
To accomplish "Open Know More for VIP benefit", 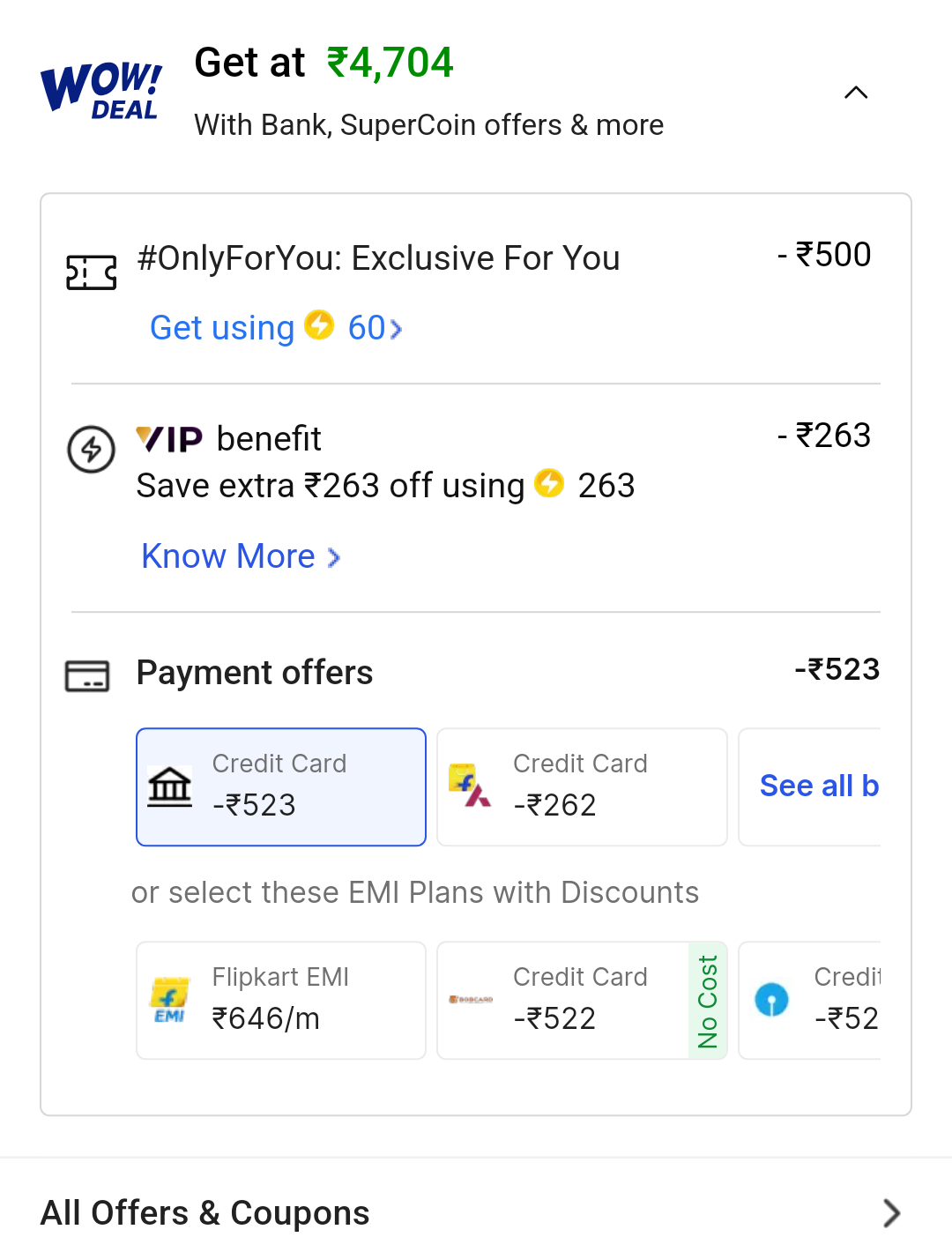I will pyautogui.click(x=240, y=556).
